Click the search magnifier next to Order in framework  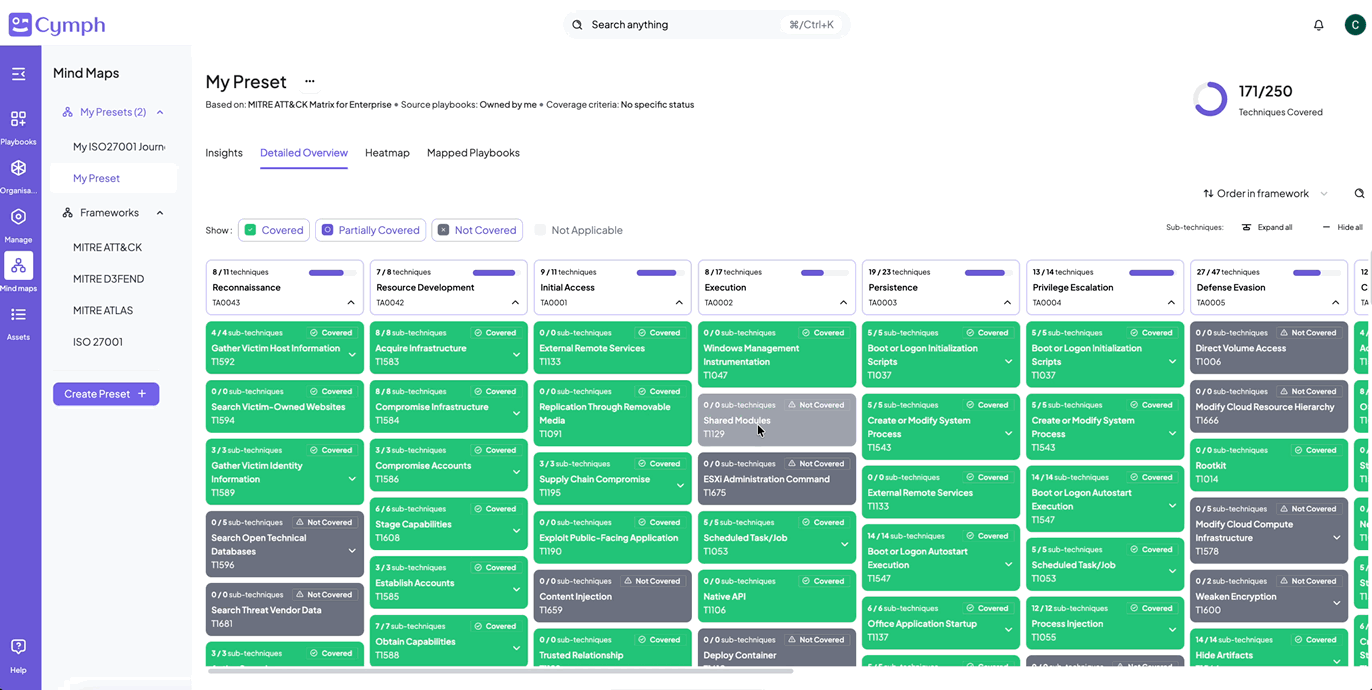click(x=1359, y=194)
